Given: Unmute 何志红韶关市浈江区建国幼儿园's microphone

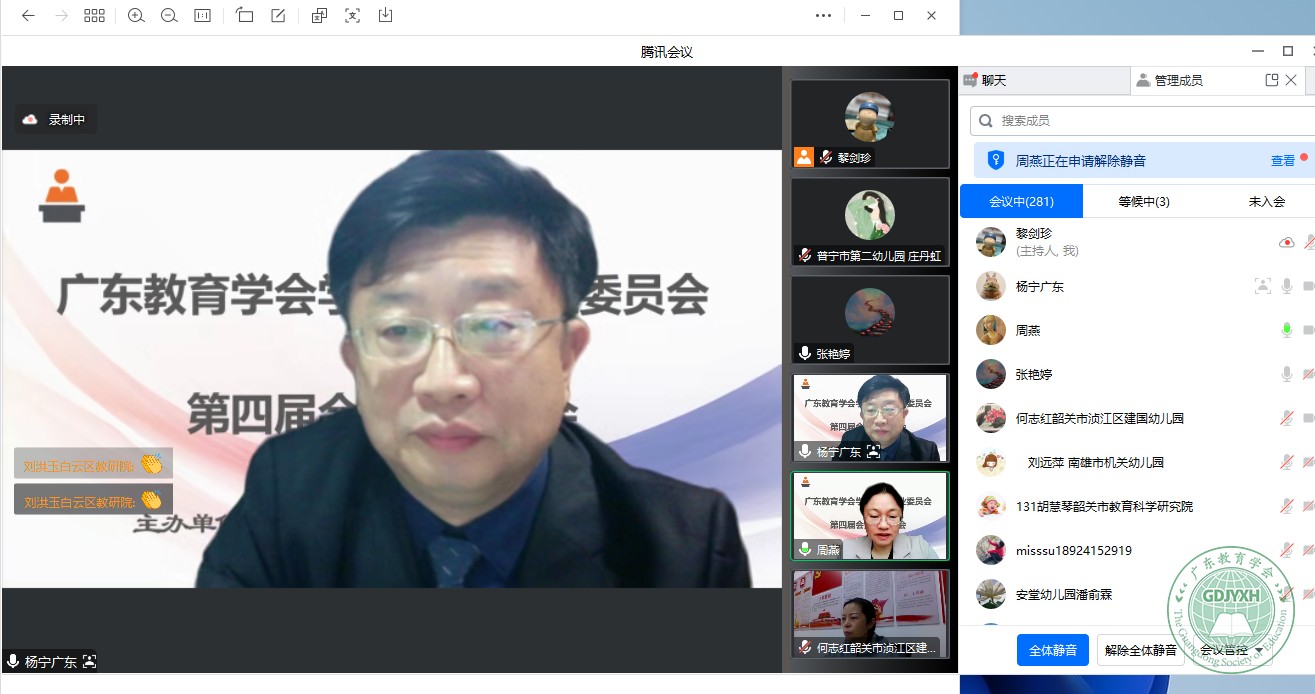Looking at the screenshot, I should pos(1287,418).
